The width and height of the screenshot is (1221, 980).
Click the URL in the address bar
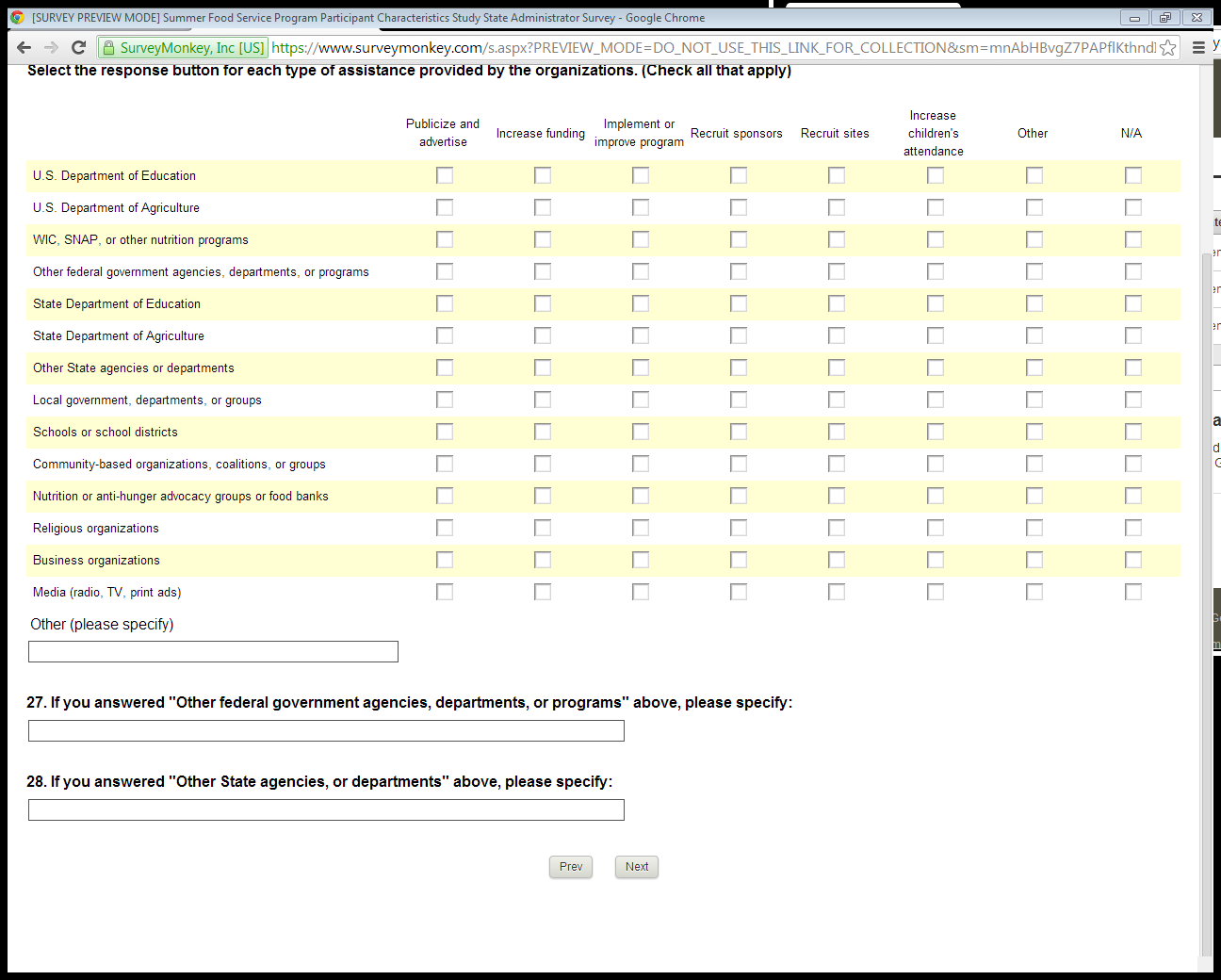click(707, 48)
